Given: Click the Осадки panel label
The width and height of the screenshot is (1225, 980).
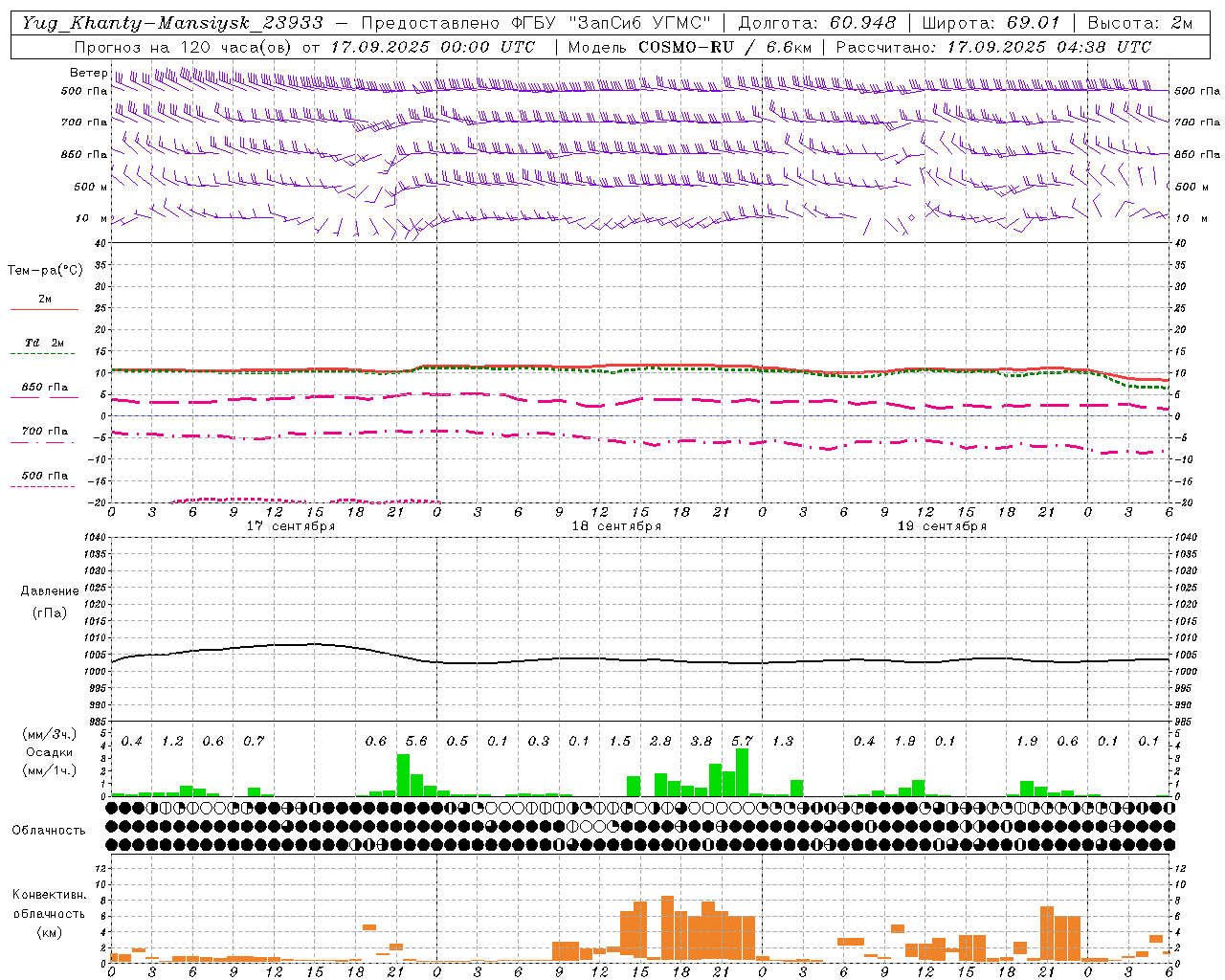Looking at the screenshot, I should [x=50, y=752].
